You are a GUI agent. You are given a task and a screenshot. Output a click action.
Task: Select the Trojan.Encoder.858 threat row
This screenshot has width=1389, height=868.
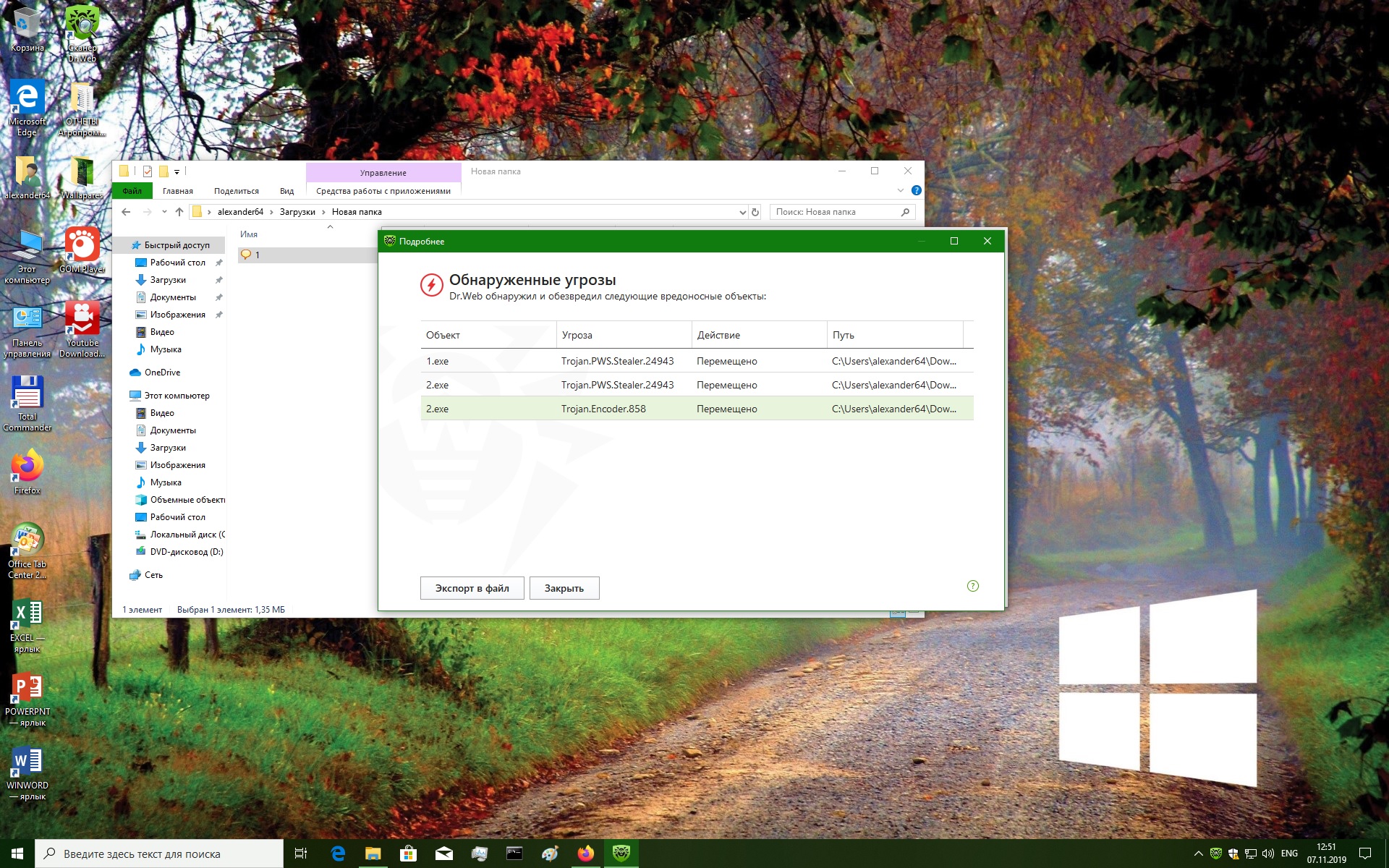point(696,409)
